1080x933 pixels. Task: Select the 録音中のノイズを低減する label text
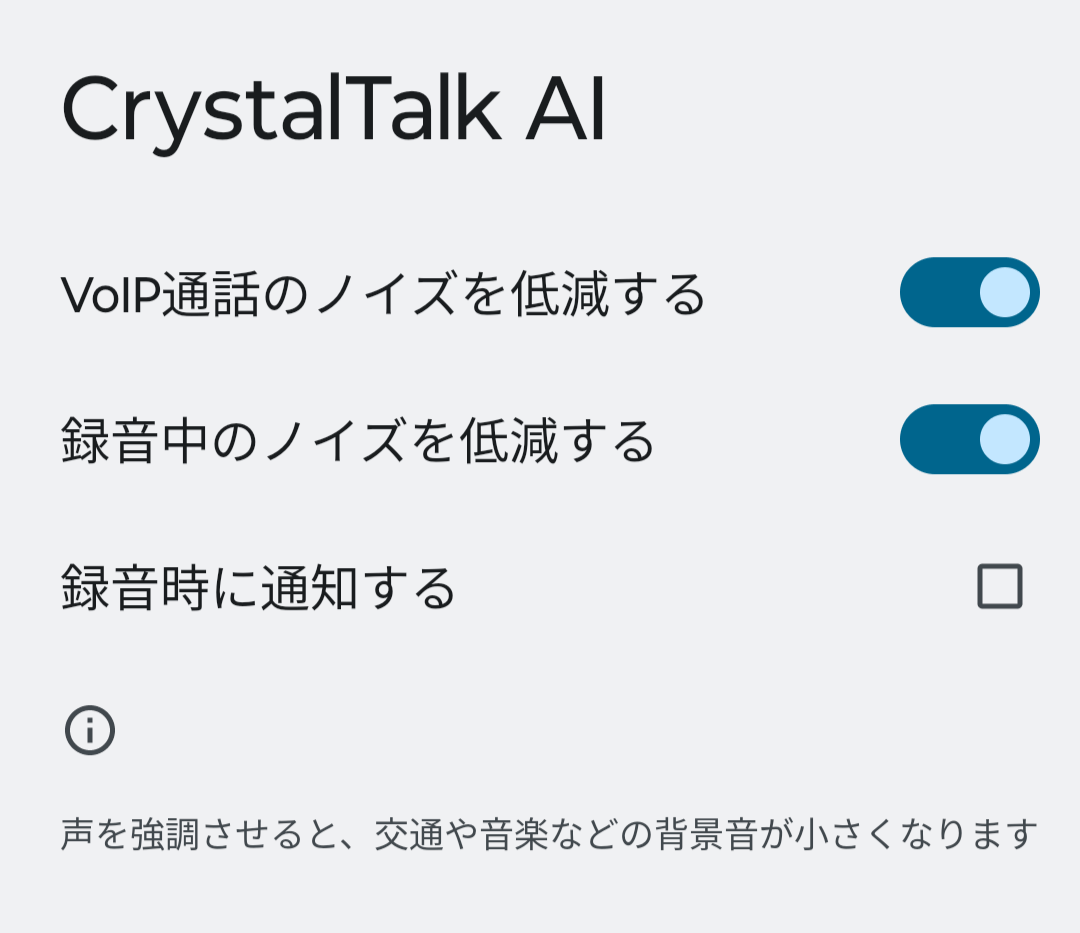coord(357,441)
